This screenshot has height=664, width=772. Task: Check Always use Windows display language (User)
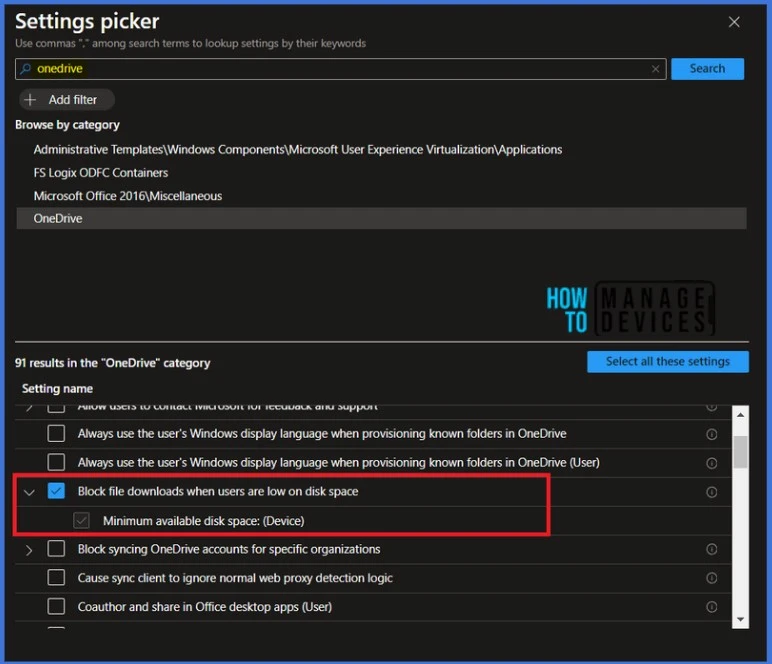click(x=56, y=463)
